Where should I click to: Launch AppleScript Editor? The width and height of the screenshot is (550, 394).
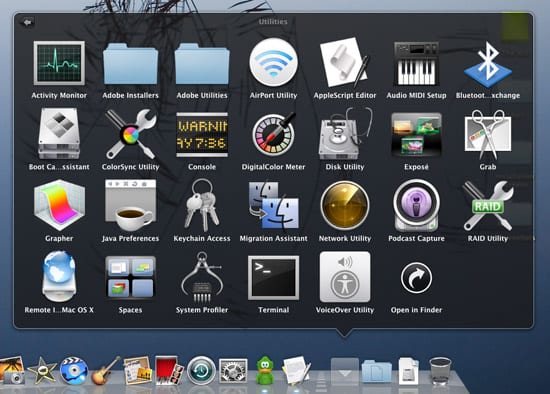tap(344, 63)
